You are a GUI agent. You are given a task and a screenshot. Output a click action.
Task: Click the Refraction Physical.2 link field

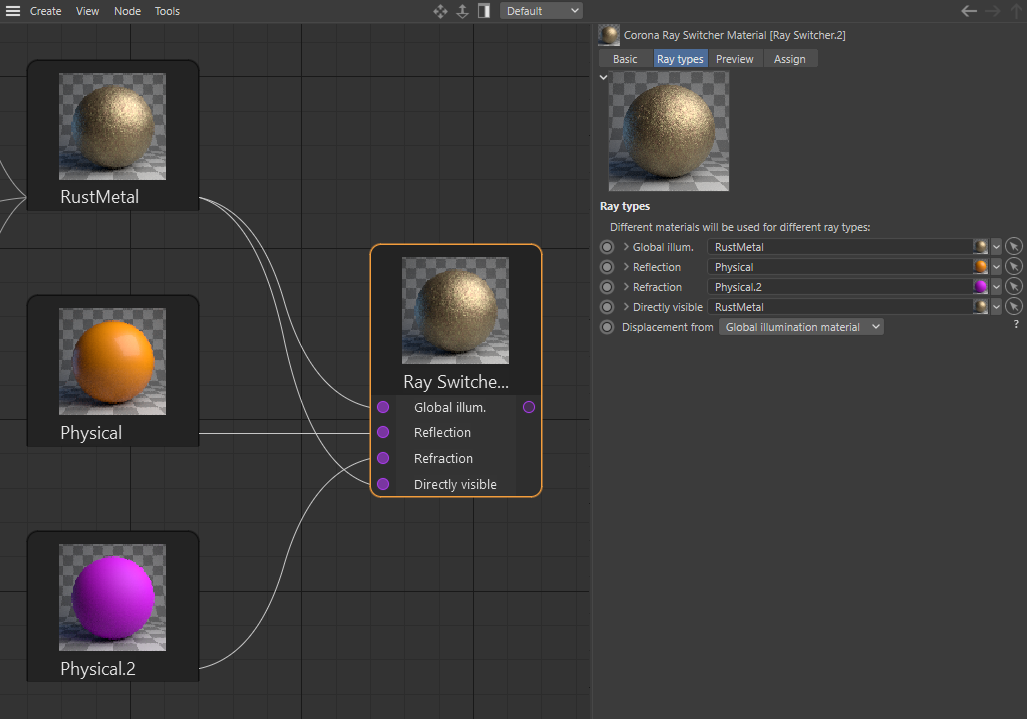tap(840, 287)
